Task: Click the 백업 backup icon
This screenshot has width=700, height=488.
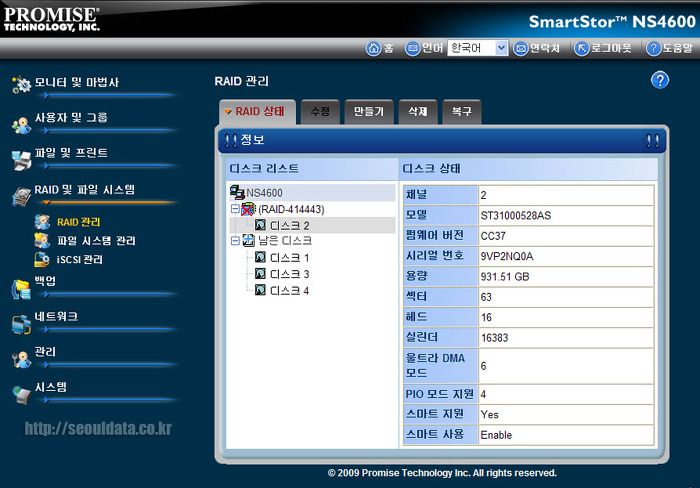Action: coord(21,289)
